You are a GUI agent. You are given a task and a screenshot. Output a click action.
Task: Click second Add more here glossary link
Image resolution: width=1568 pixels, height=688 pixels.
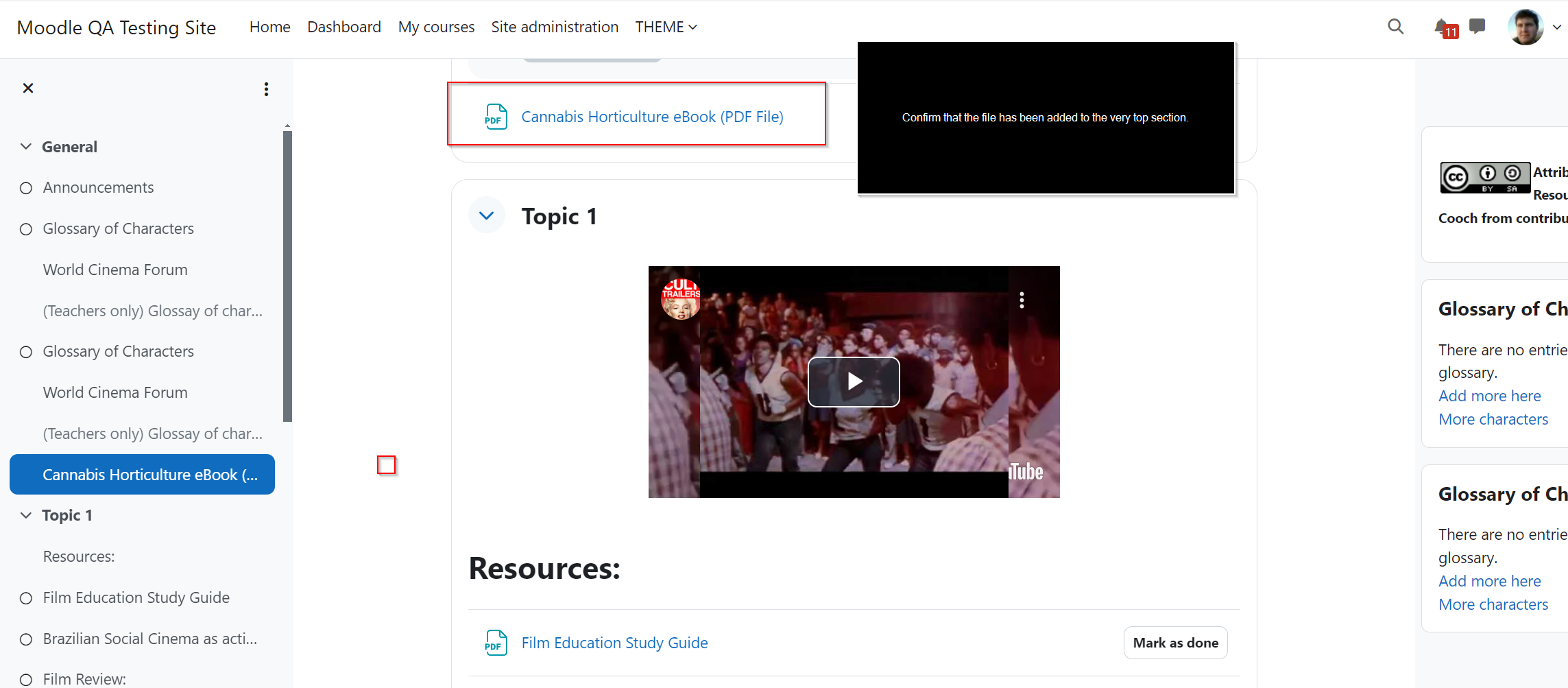(1489, 581)
